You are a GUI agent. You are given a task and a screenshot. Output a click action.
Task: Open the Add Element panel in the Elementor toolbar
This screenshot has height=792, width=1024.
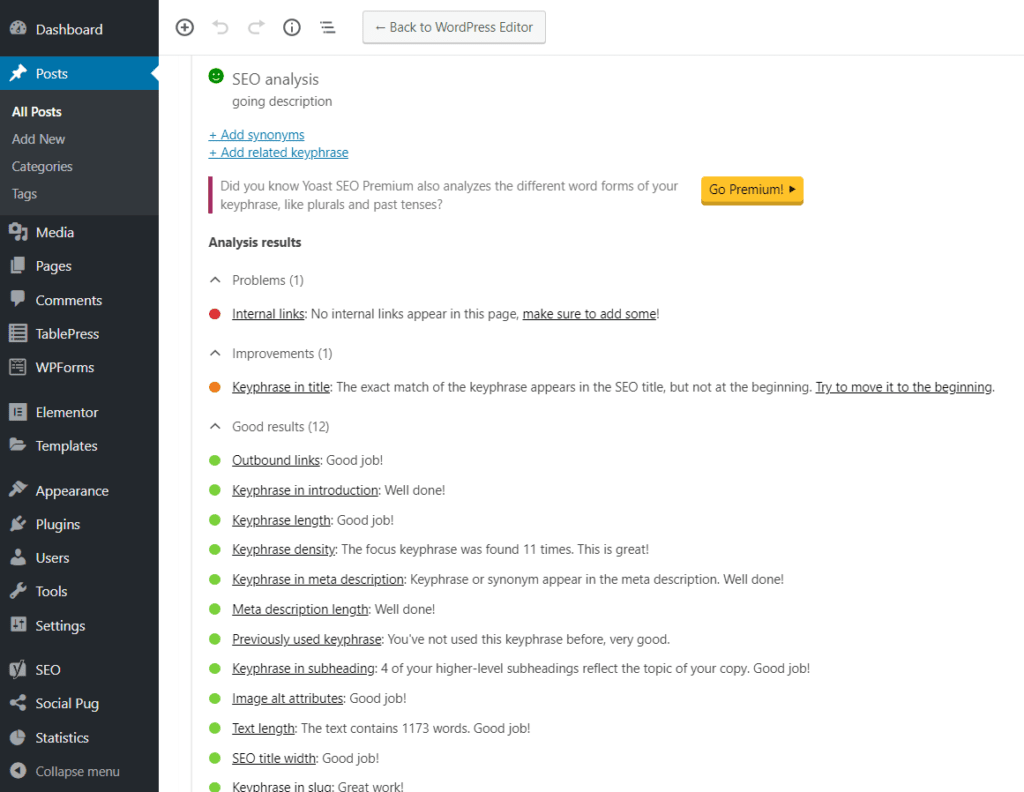pos(184,27)
